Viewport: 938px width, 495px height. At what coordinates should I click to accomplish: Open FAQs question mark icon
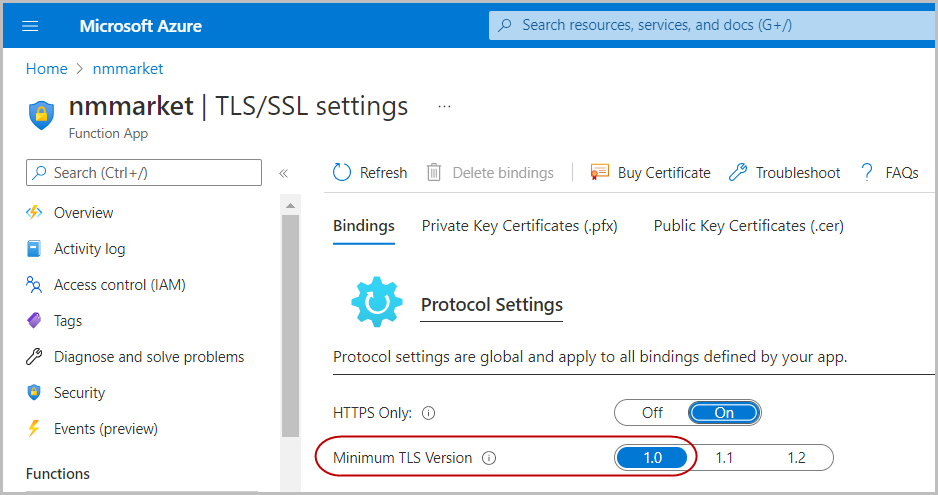867,172
